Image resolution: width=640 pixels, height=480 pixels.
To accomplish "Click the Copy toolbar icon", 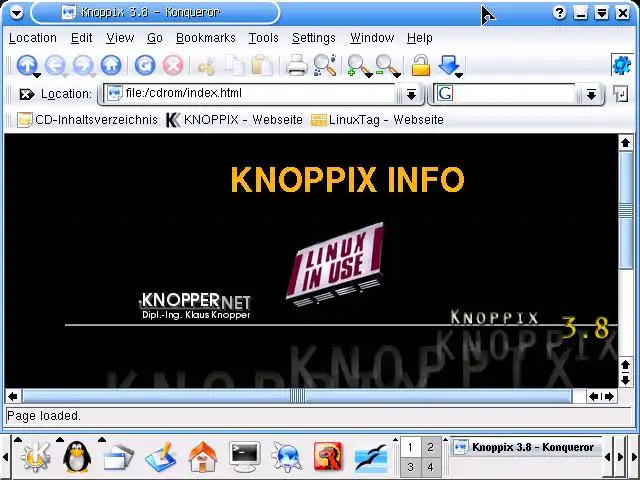I will (235, 65).
